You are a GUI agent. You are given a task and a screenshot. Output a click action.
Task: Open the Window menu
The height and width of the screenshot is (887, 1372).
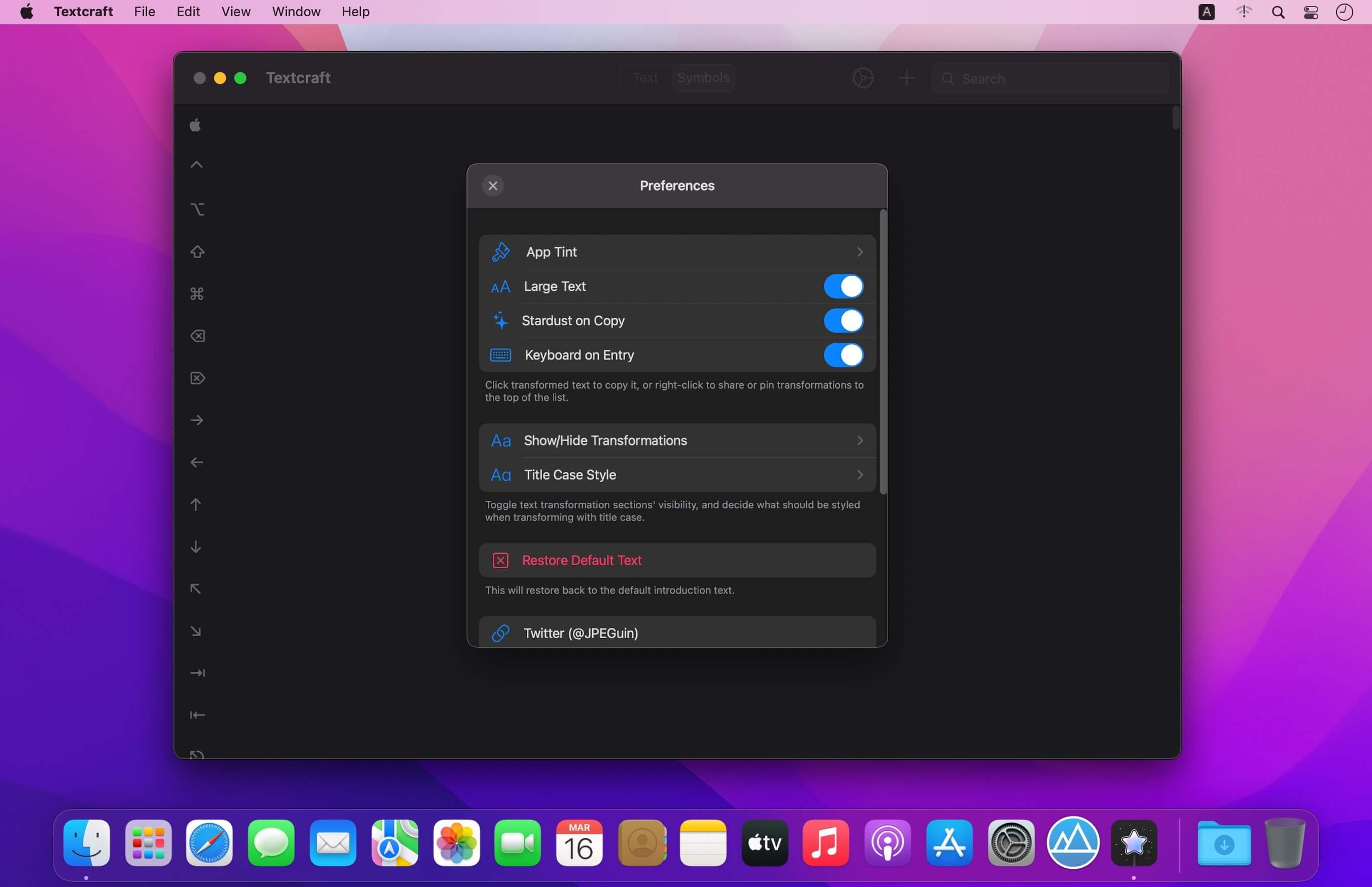click(x=296, y=12)
